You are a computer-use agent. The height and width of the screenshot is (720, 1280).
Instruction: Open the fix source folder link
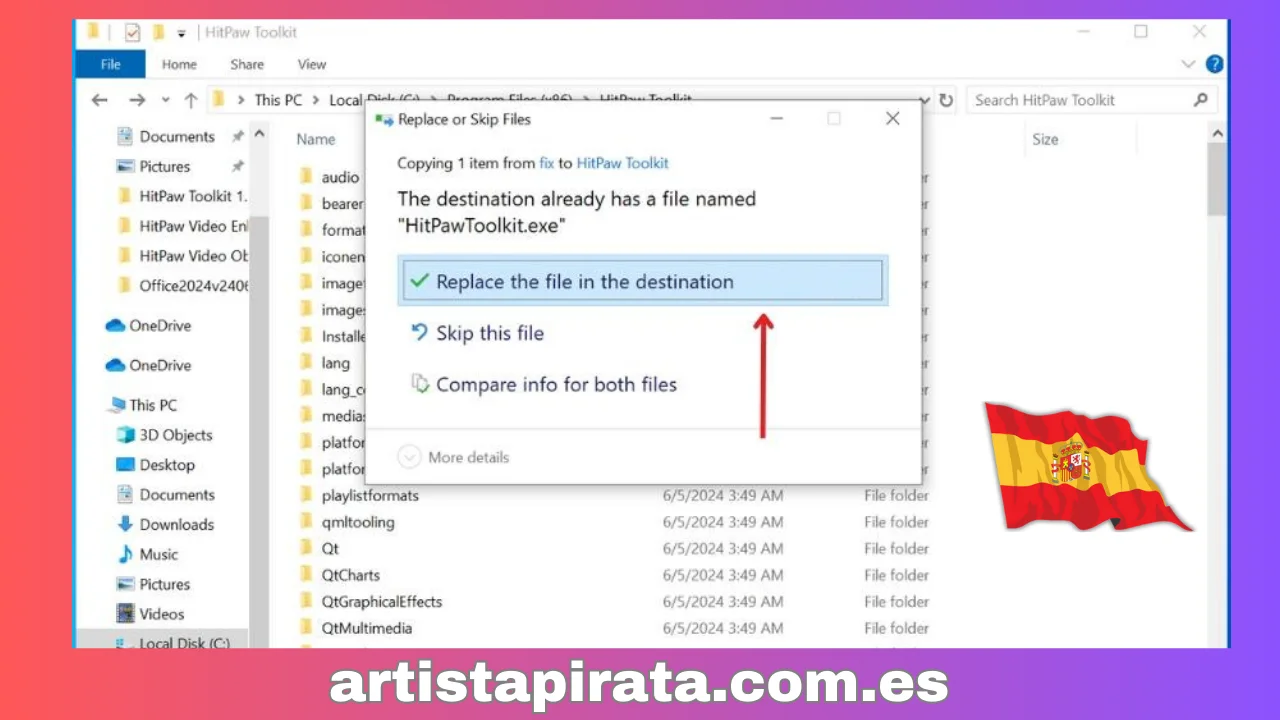coord(546,163)
